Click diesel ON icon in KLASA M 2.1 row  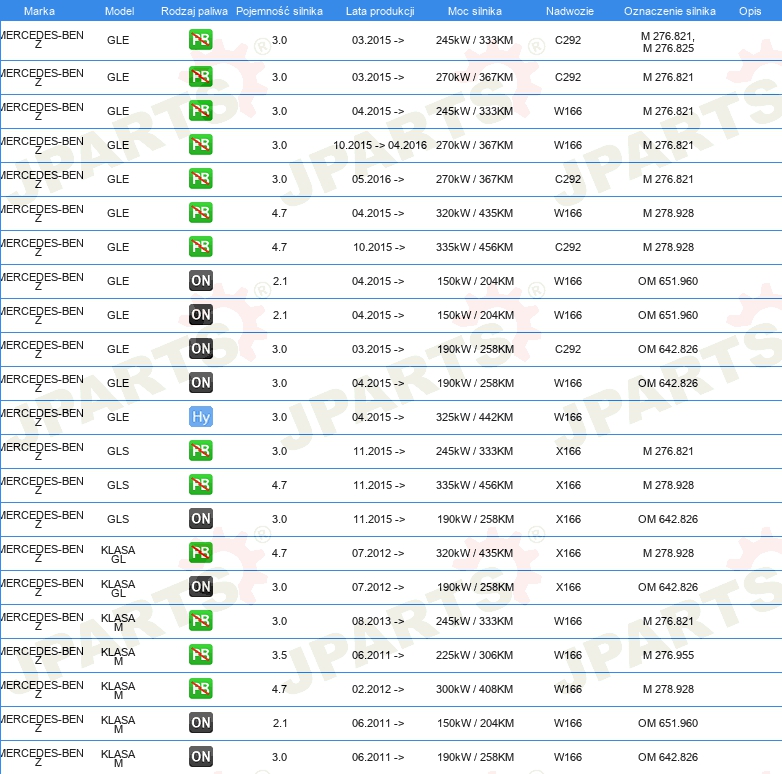(x=201, y=723)
